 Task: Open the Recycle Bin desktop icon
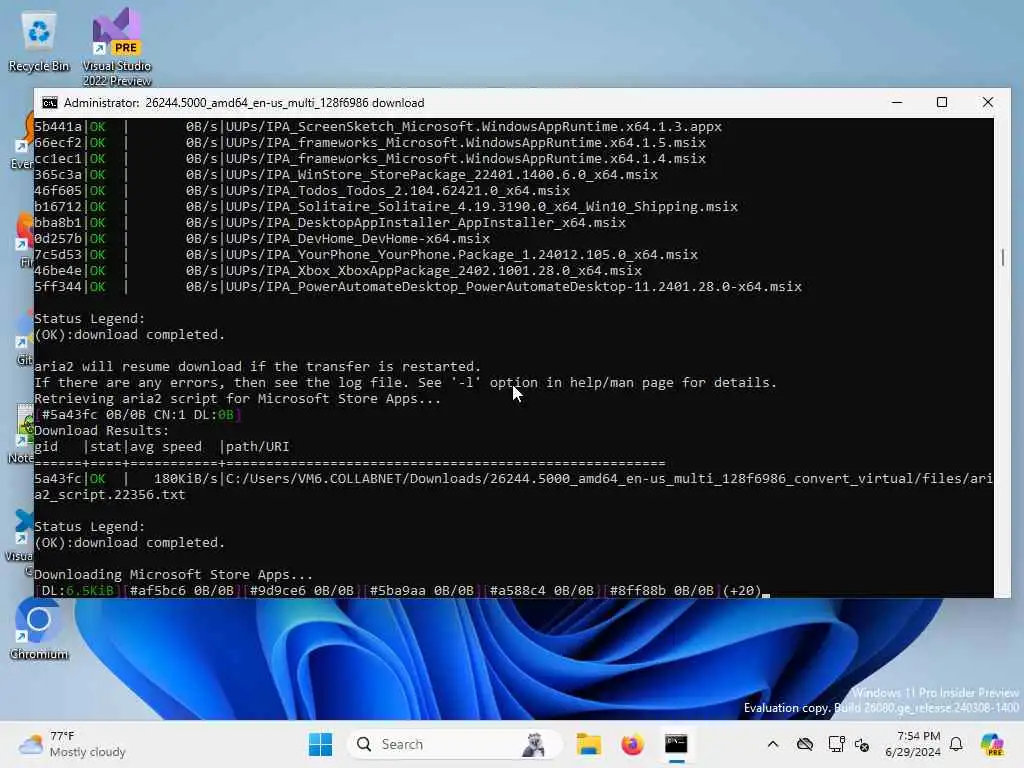click(x=39, y=42)
